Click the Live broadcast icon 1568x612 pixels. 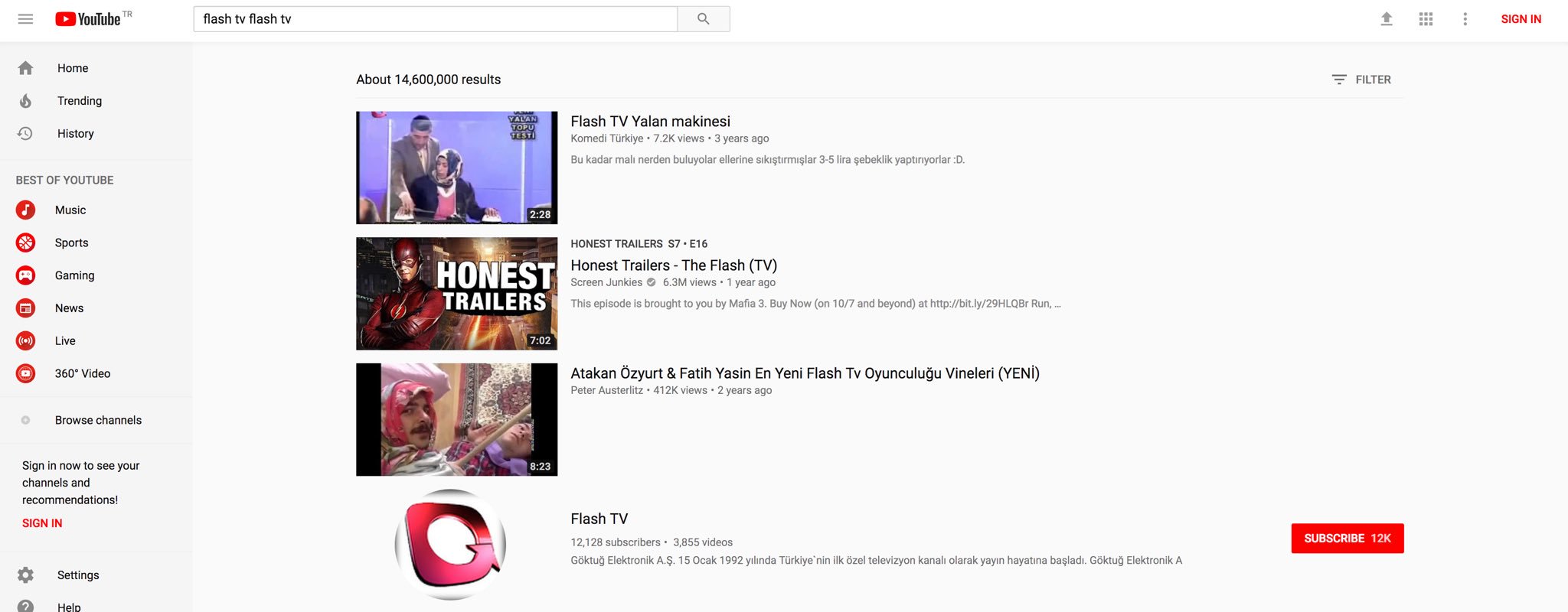pos(25,341)
